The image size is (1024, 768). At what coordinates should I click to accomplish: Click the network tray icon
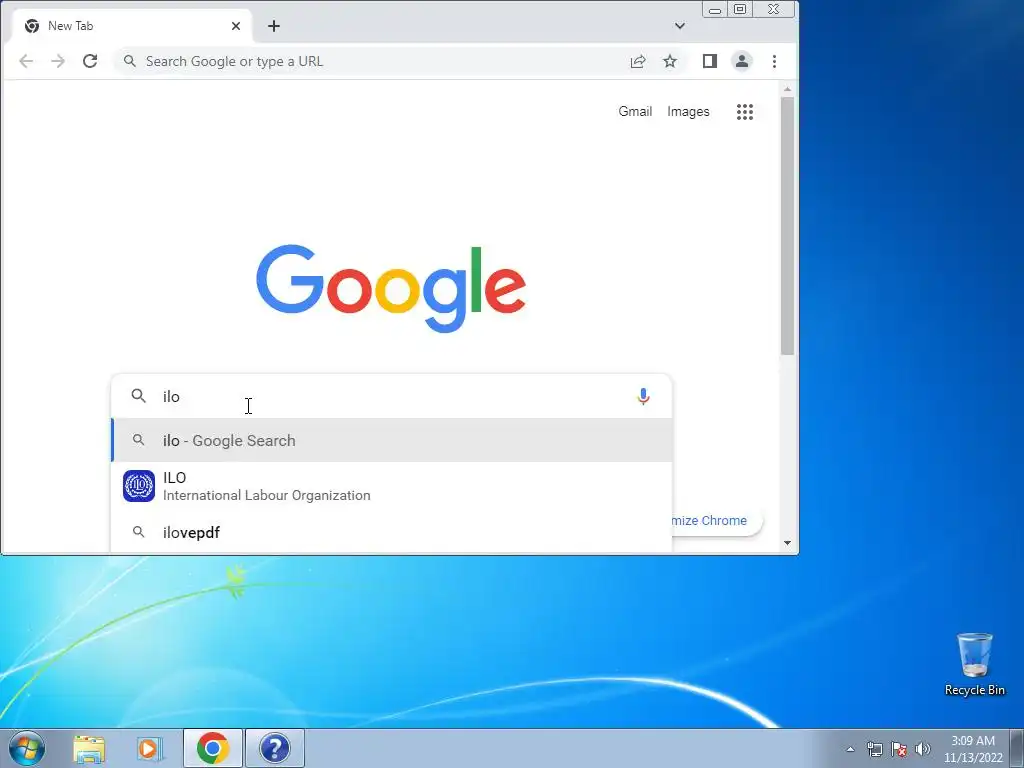[874, 749]
